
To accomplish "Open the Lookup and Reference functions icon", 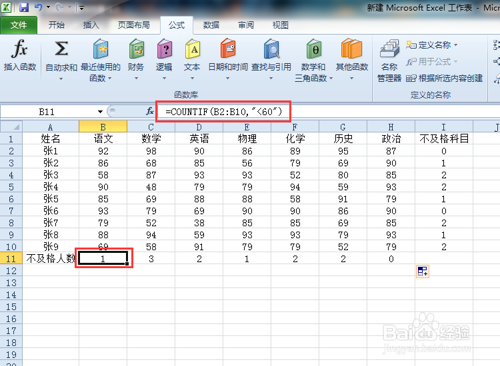I will (271, 49).
